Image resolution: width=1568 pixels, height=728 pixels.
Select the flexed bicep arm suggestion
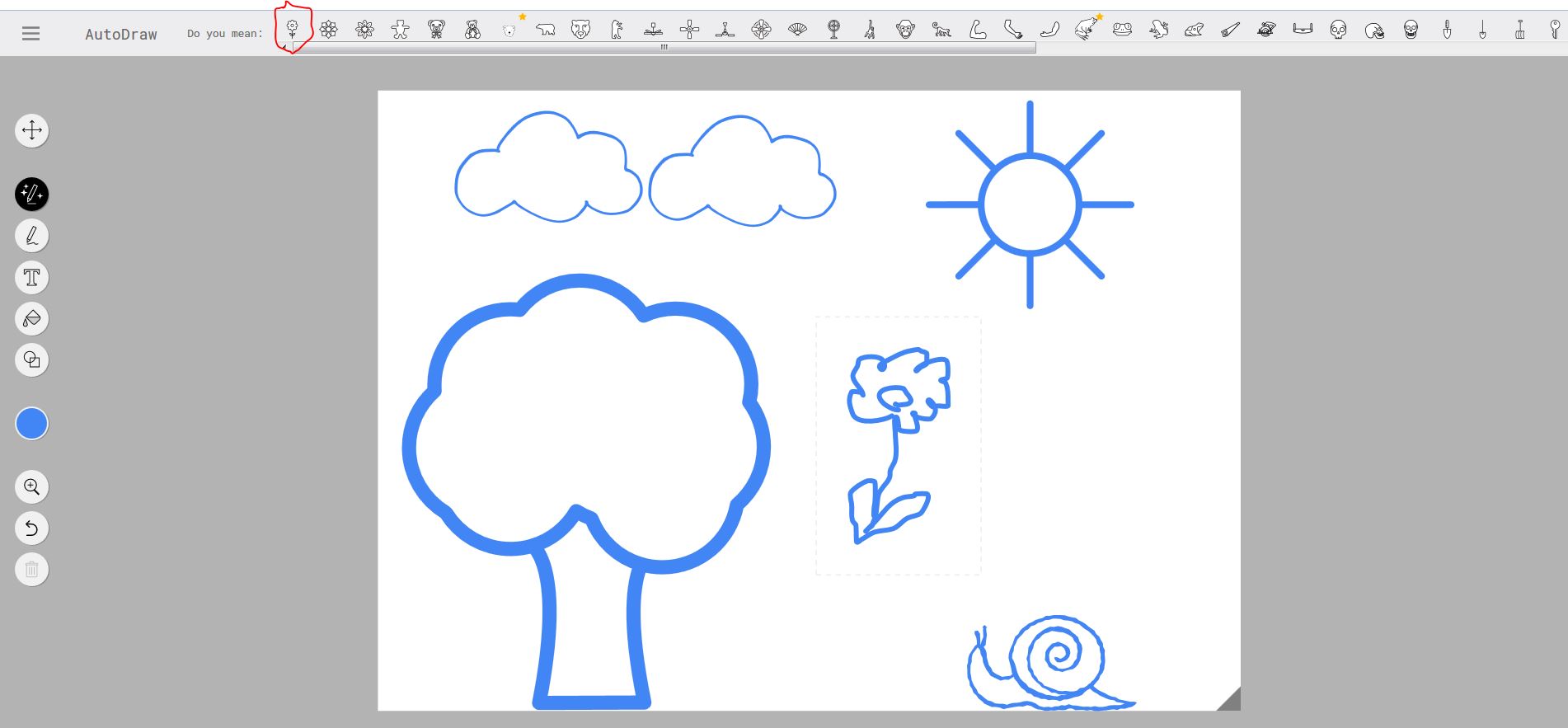tap(978, 31)
